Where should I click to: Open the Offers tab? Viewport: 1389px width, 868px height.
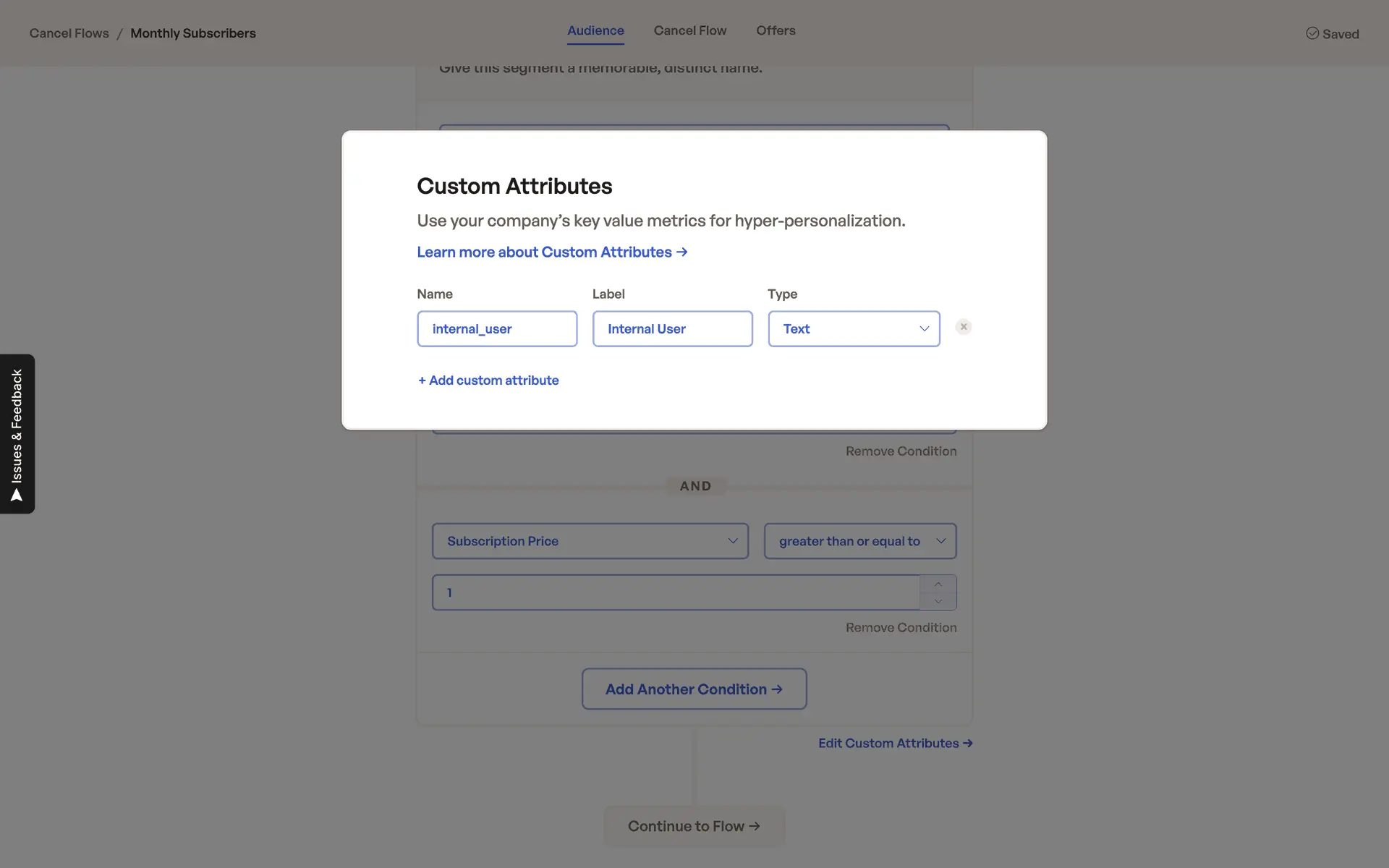(776, 31)
